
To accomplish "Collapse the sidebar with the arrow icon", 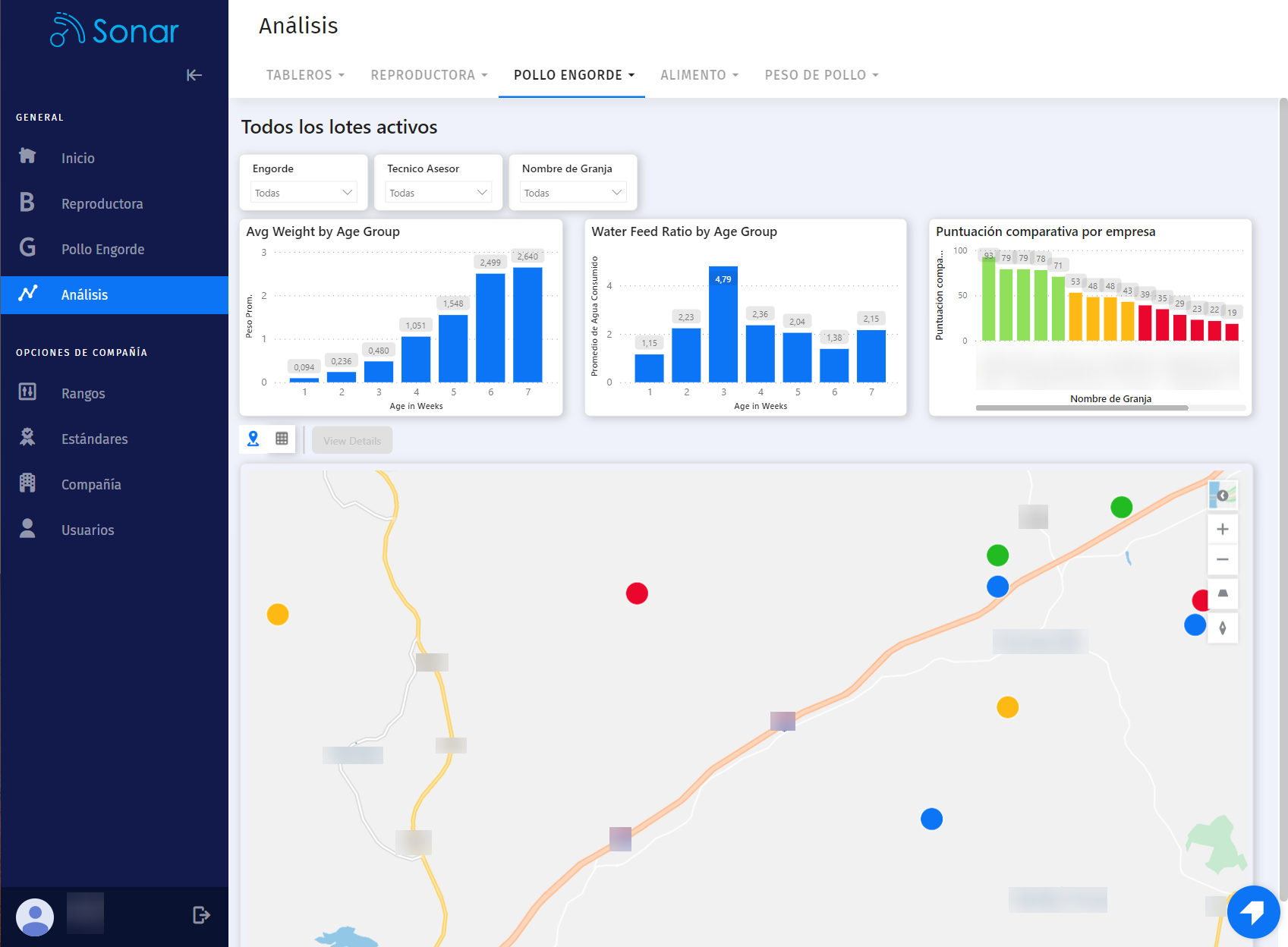I will click(194, 74).
